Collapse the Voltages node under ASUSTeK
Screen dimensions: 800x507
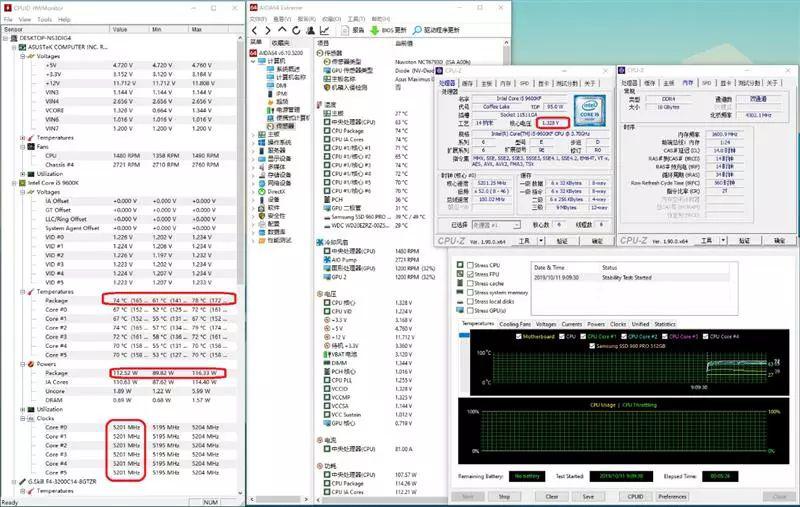click(x=22, y=56)
